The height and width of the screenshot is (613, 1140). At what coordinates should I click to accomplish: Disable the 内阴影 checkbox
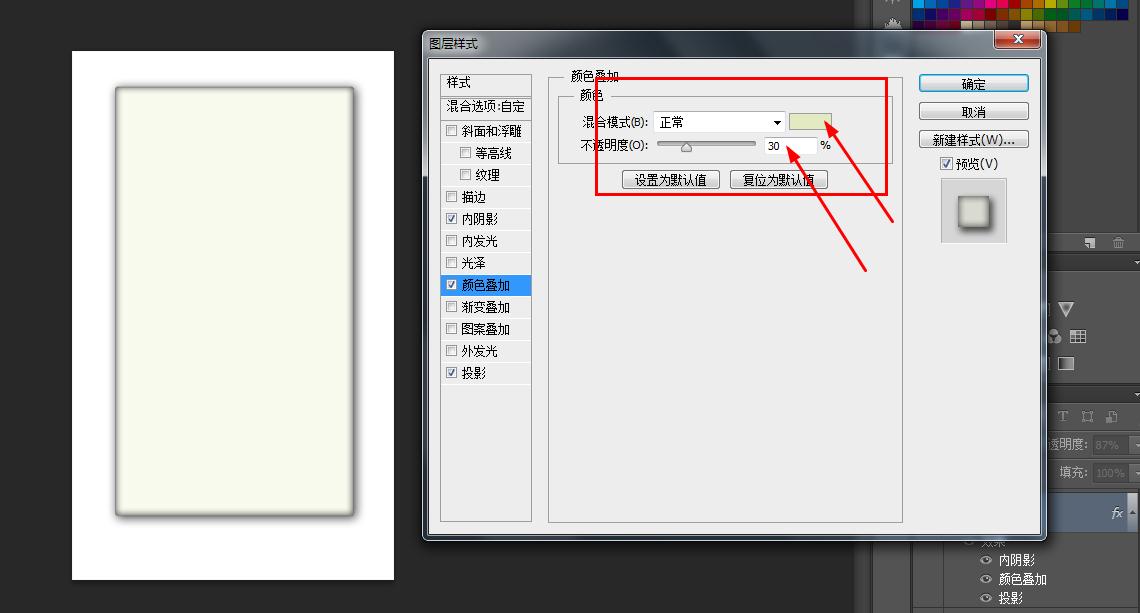(x=452, y=218)
